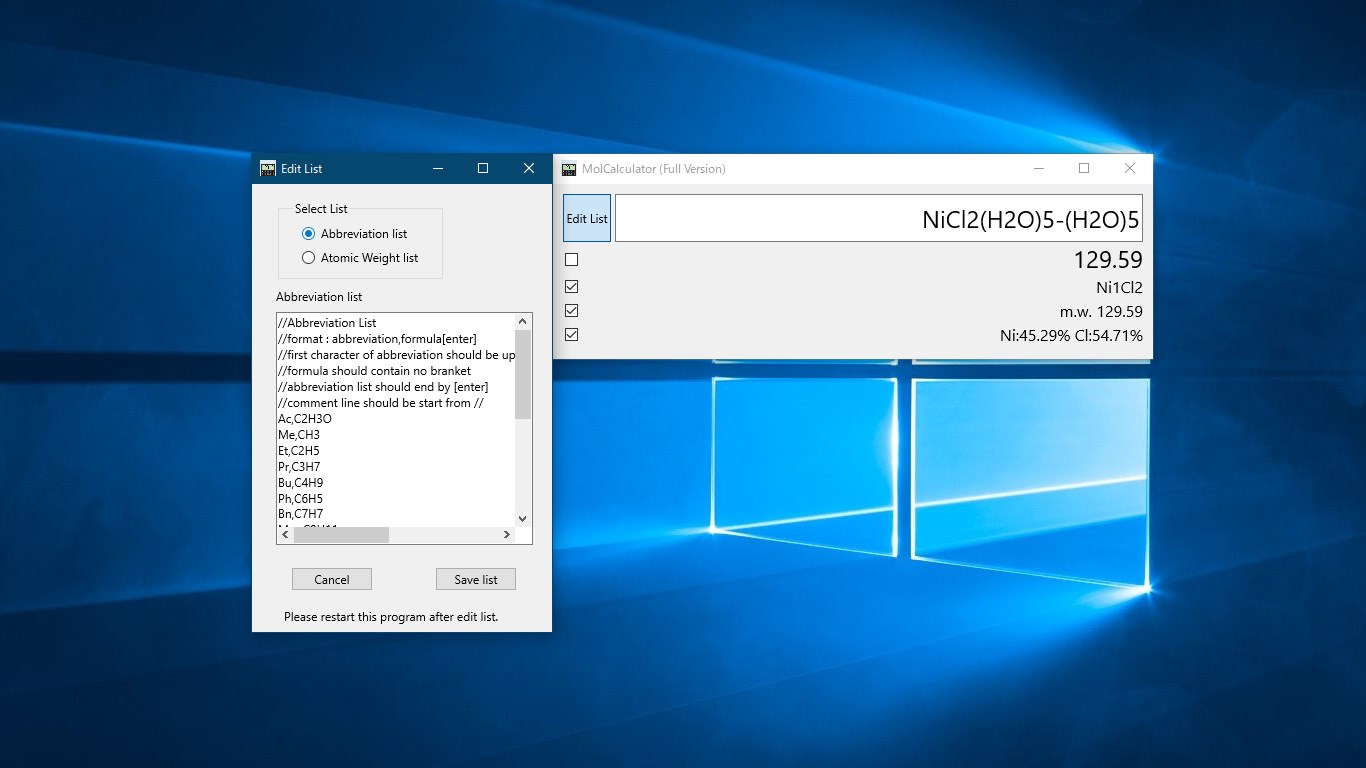Click the "Ac,C2H3O" line in the list
1366x768 pixels.
305,419
